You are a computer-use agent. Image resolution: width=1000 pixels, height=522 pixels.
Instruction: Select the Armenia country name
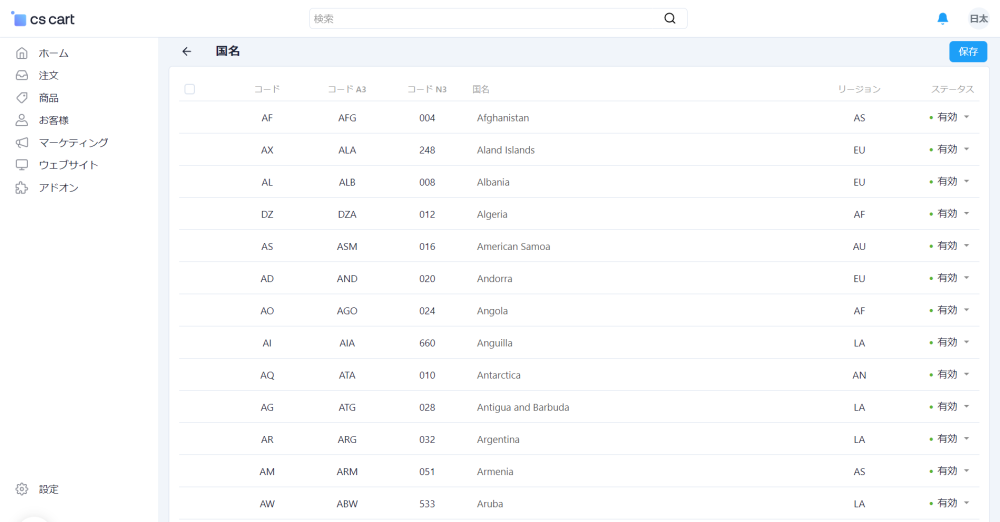(495, 472)
